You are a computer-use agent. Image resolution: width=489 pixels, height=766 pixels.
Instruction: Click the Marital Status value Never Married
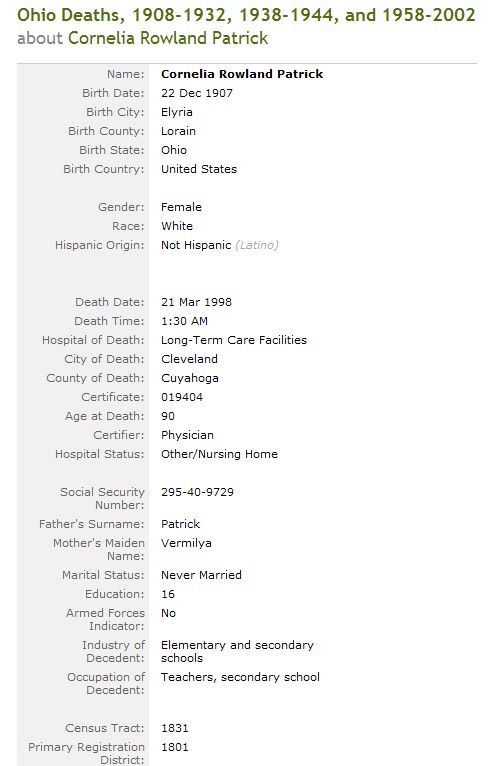201,575
